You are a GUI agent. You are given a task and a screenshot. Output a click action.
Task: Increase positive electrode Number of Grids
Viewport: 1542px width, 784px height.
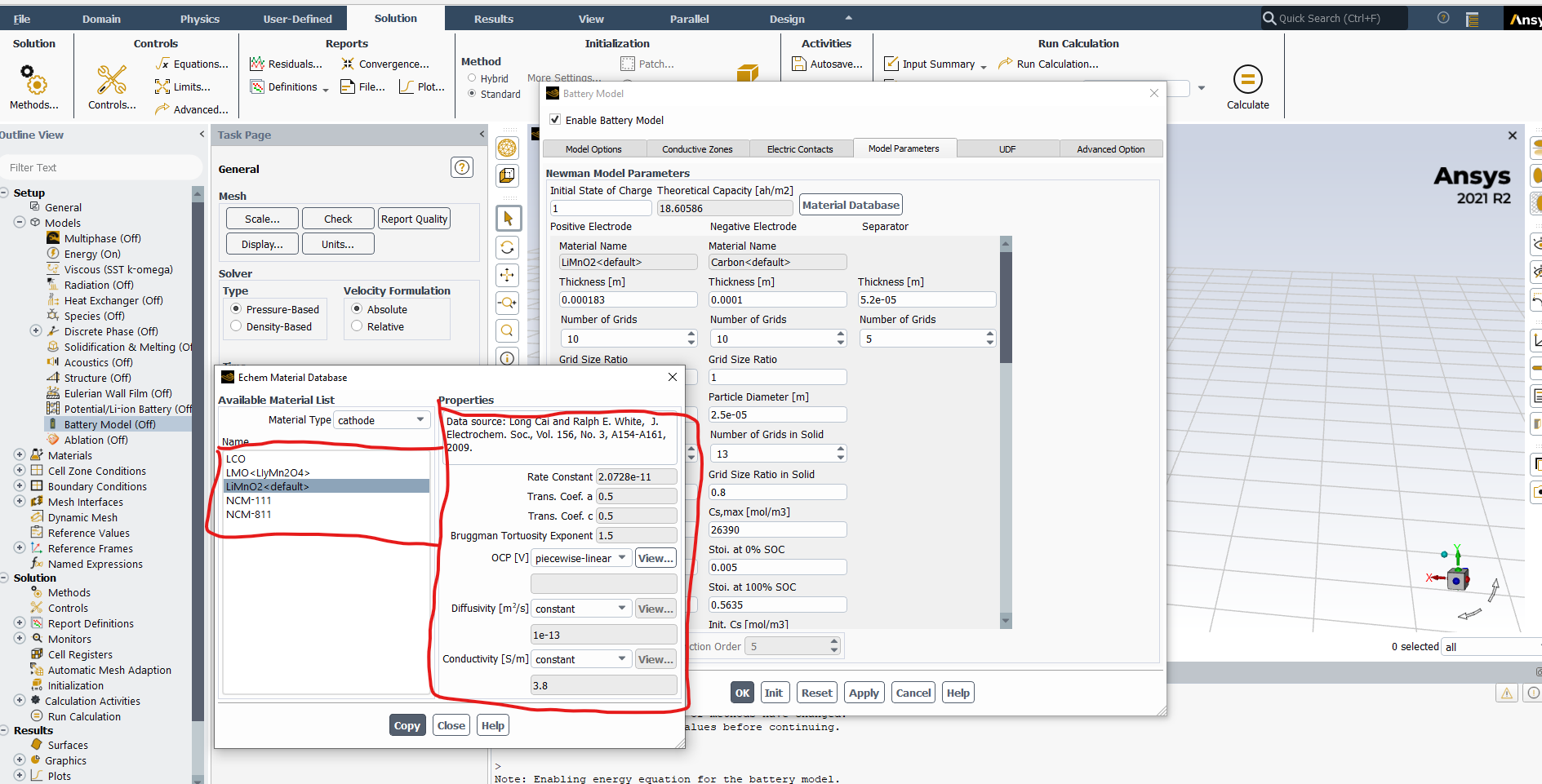coord(691,334)
